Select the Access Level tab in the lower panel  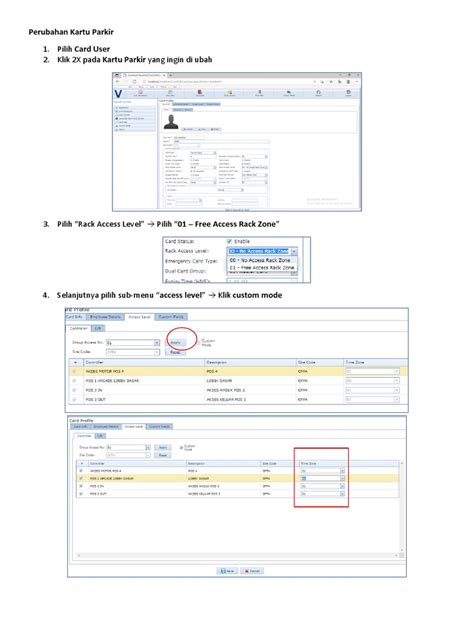coord(134,426)
